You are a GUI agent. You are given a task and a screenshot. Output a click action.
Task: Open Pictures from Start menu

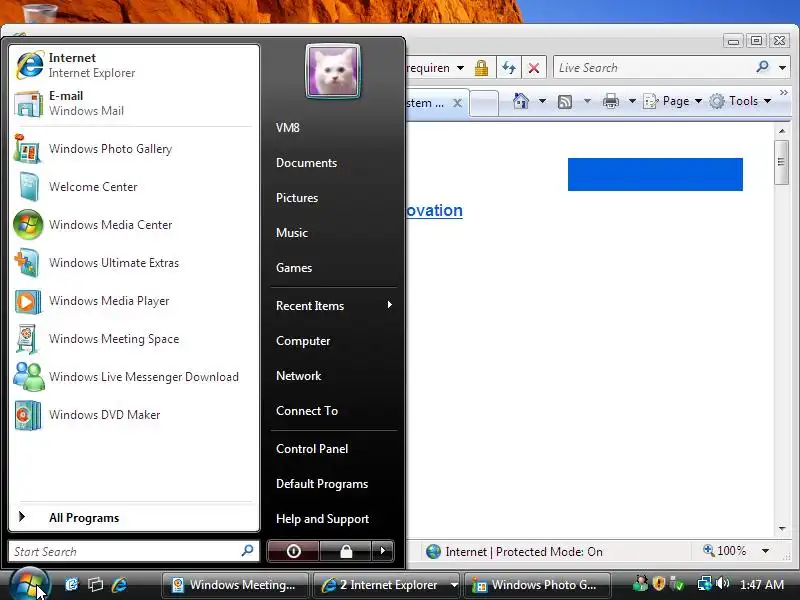coord(297,197)
